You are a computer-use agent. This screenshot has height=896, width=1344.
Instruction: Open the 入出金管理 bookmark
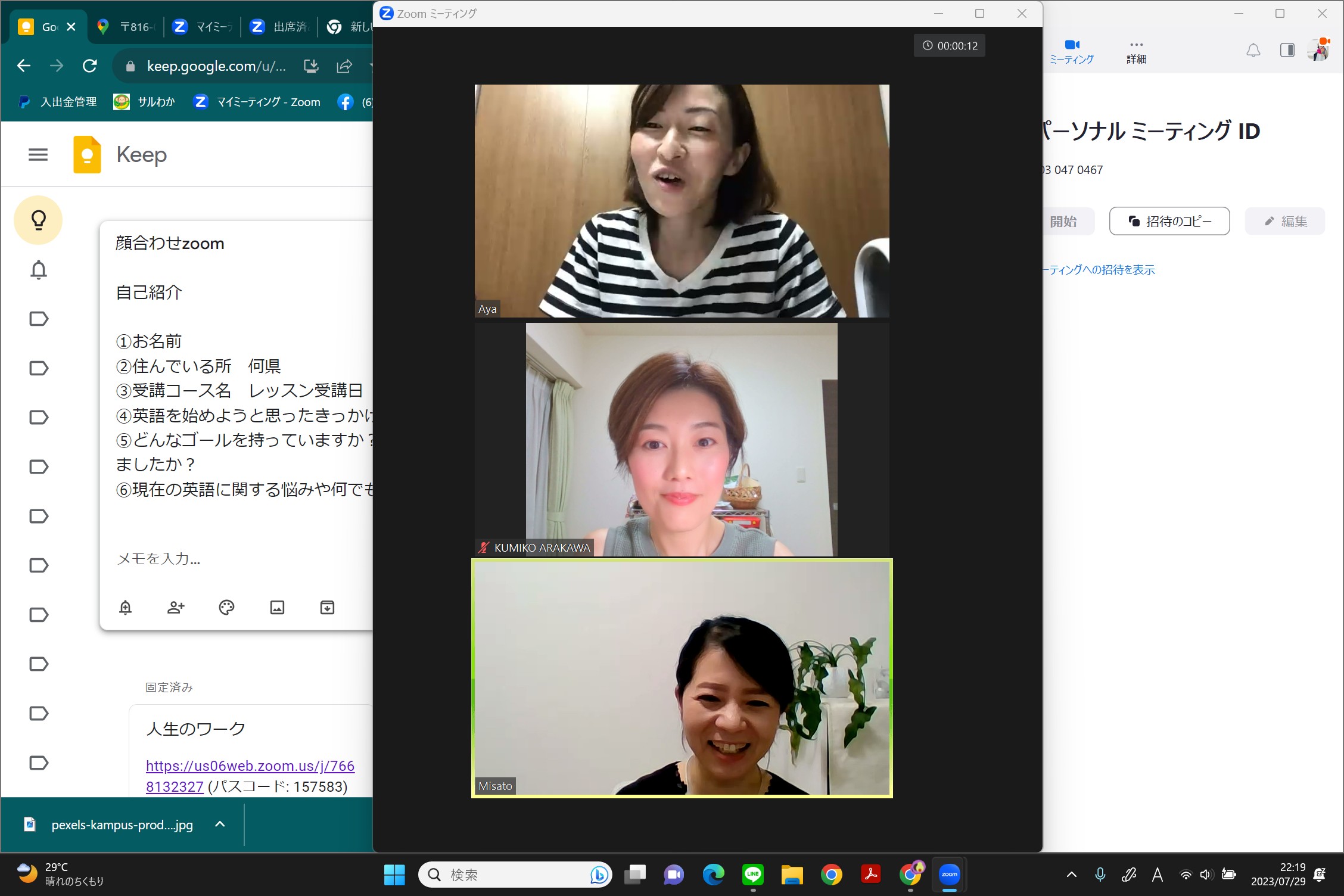[58, 102]
